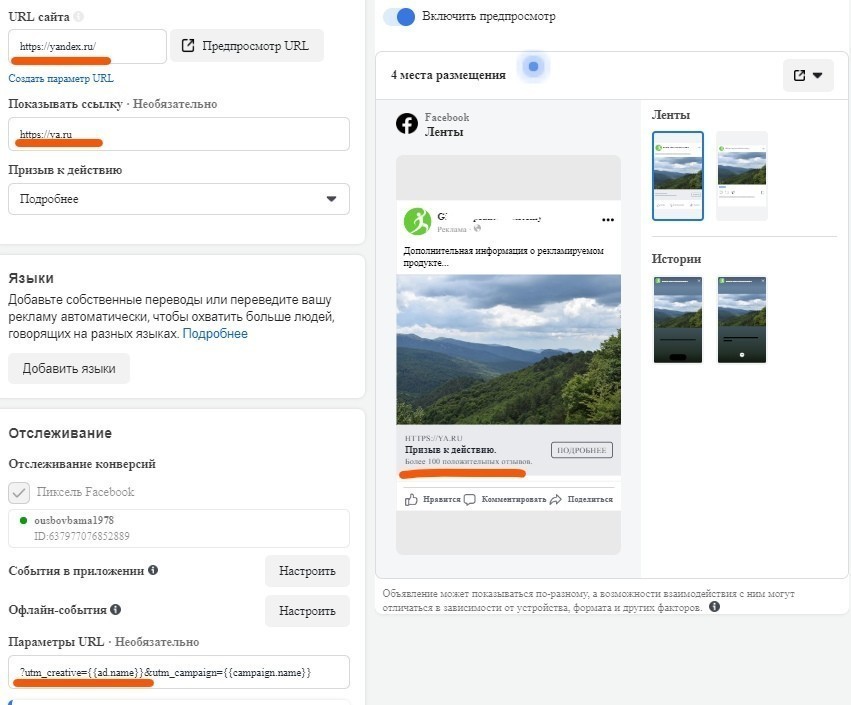Click the info icon next to URL сайта
Image resolution: width=851 pixels, height=705 pixels.
[x=79, y=17]
